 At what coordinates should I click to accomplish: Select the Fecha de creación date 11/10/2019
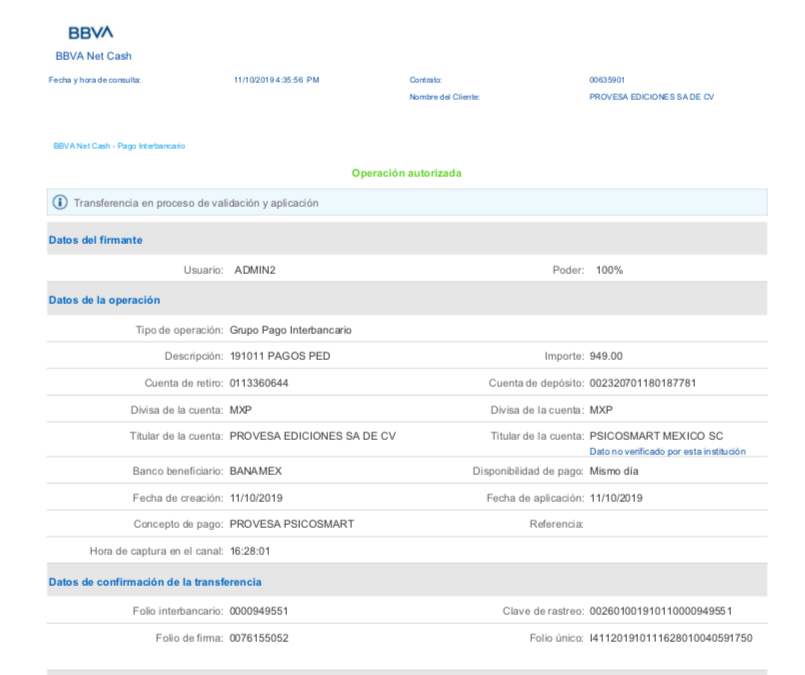click(256, 498)
